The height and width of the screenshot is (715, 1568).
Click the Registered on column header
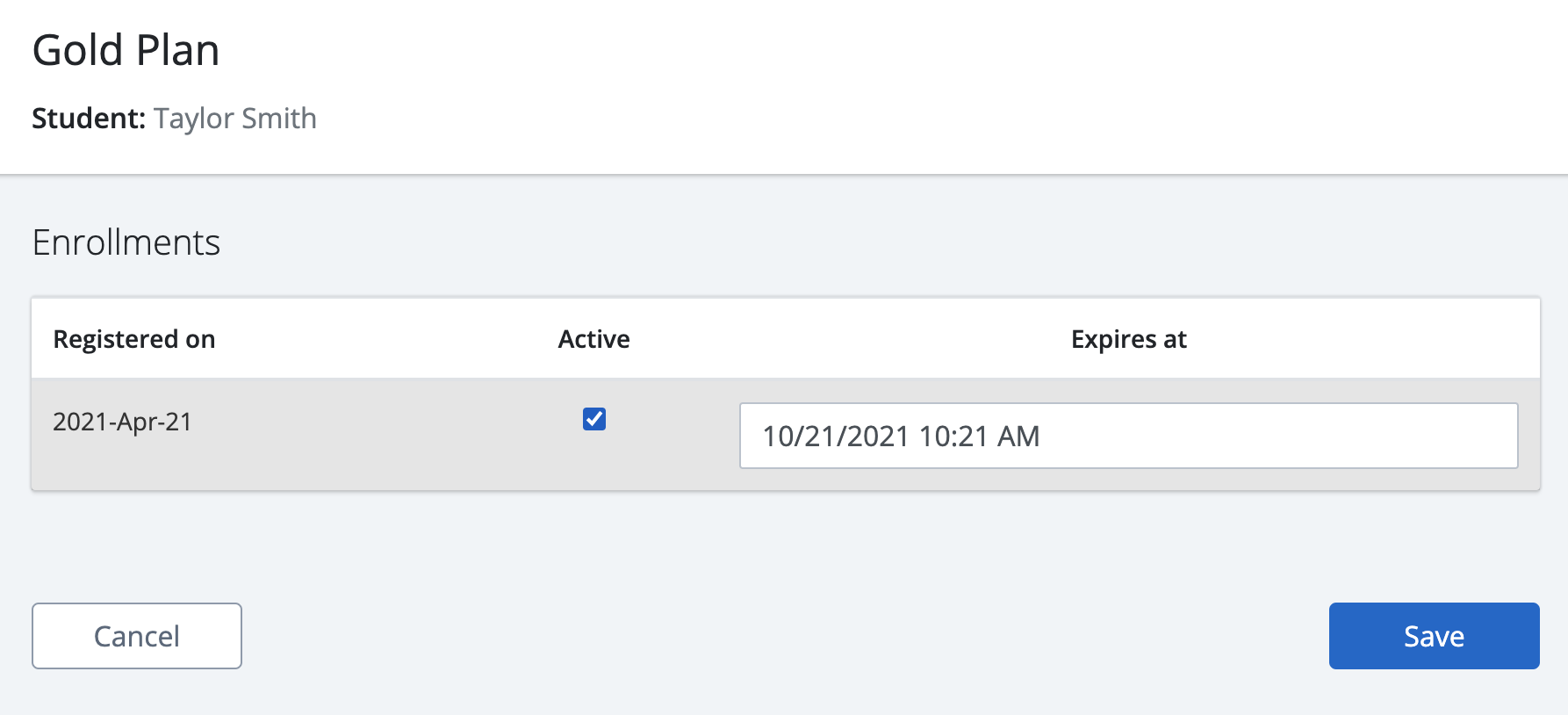tap(134, 339)
